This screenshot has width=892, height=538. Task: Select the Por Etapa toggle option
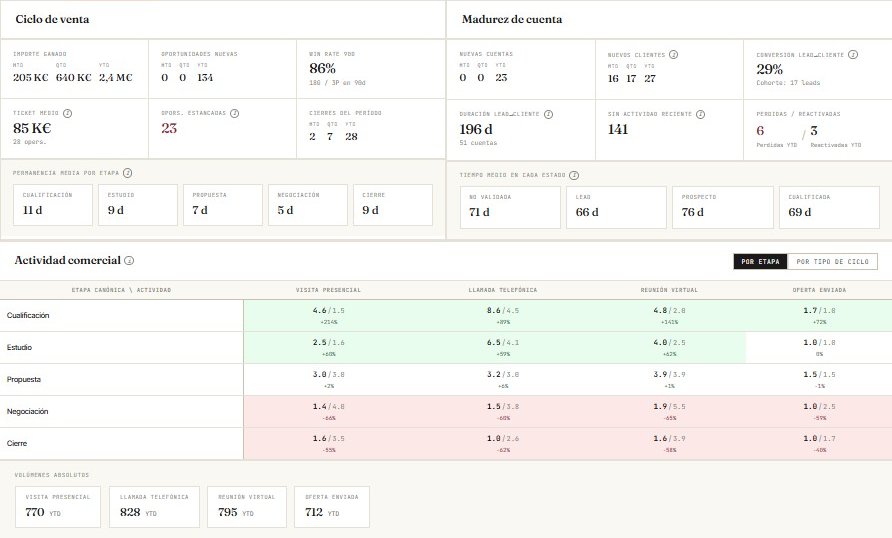click(x=760, y=262)
